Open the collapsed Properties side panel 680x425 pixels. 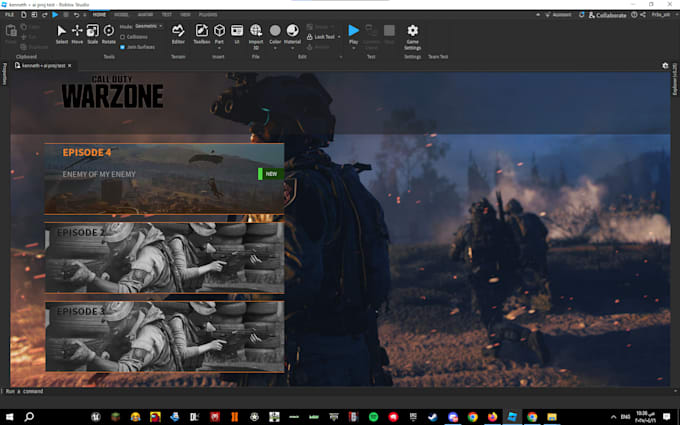(x=4, y=74)
